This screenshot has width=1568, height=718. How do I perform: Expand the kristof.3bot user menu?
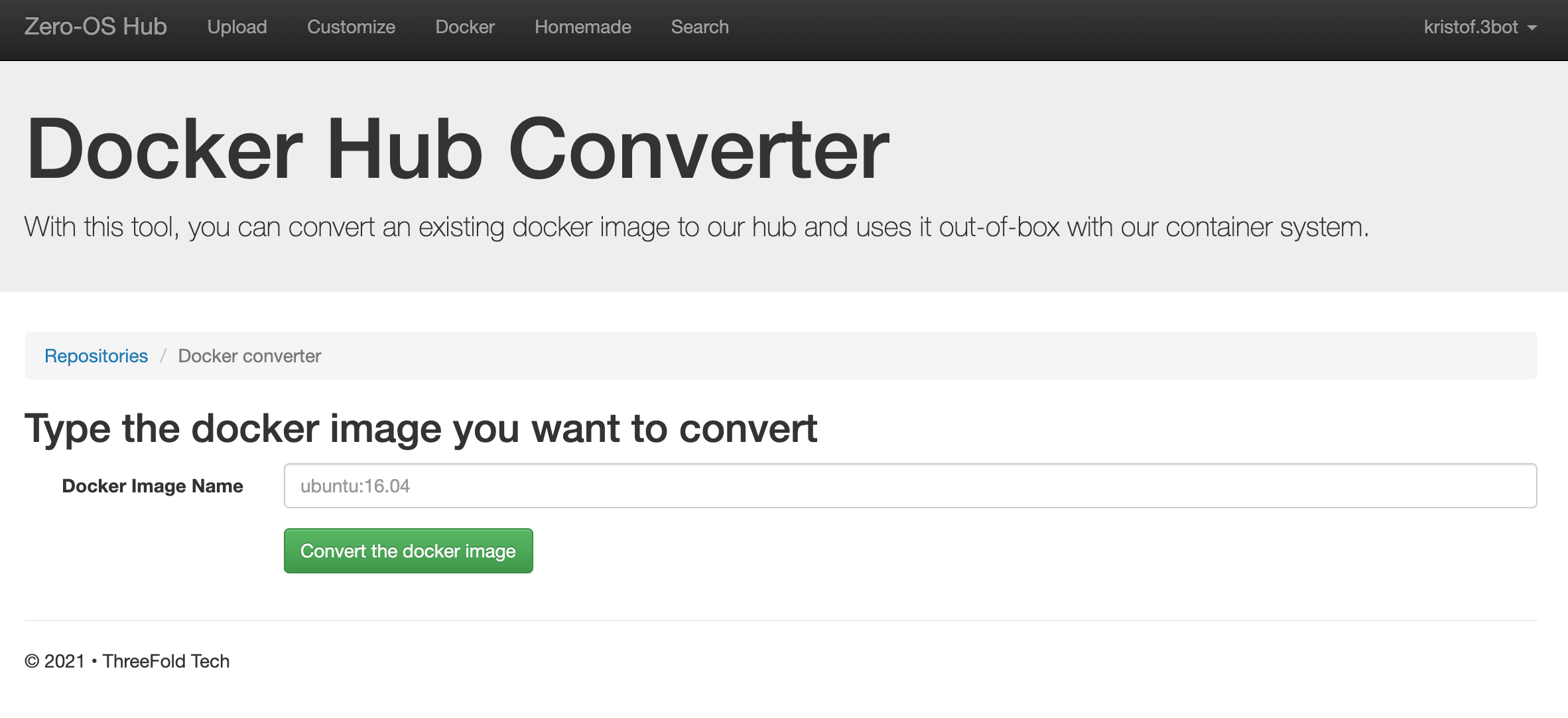tap(1470, 27)
